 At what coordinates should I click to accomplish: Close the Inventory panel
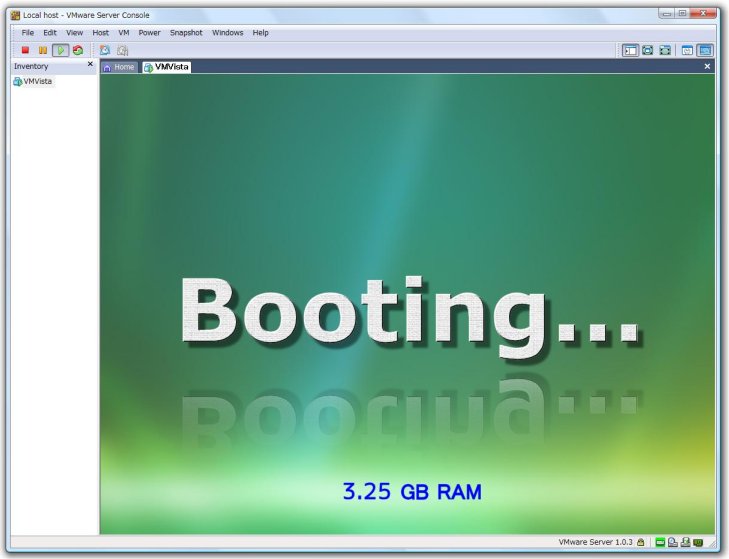(x=90, y=64)
